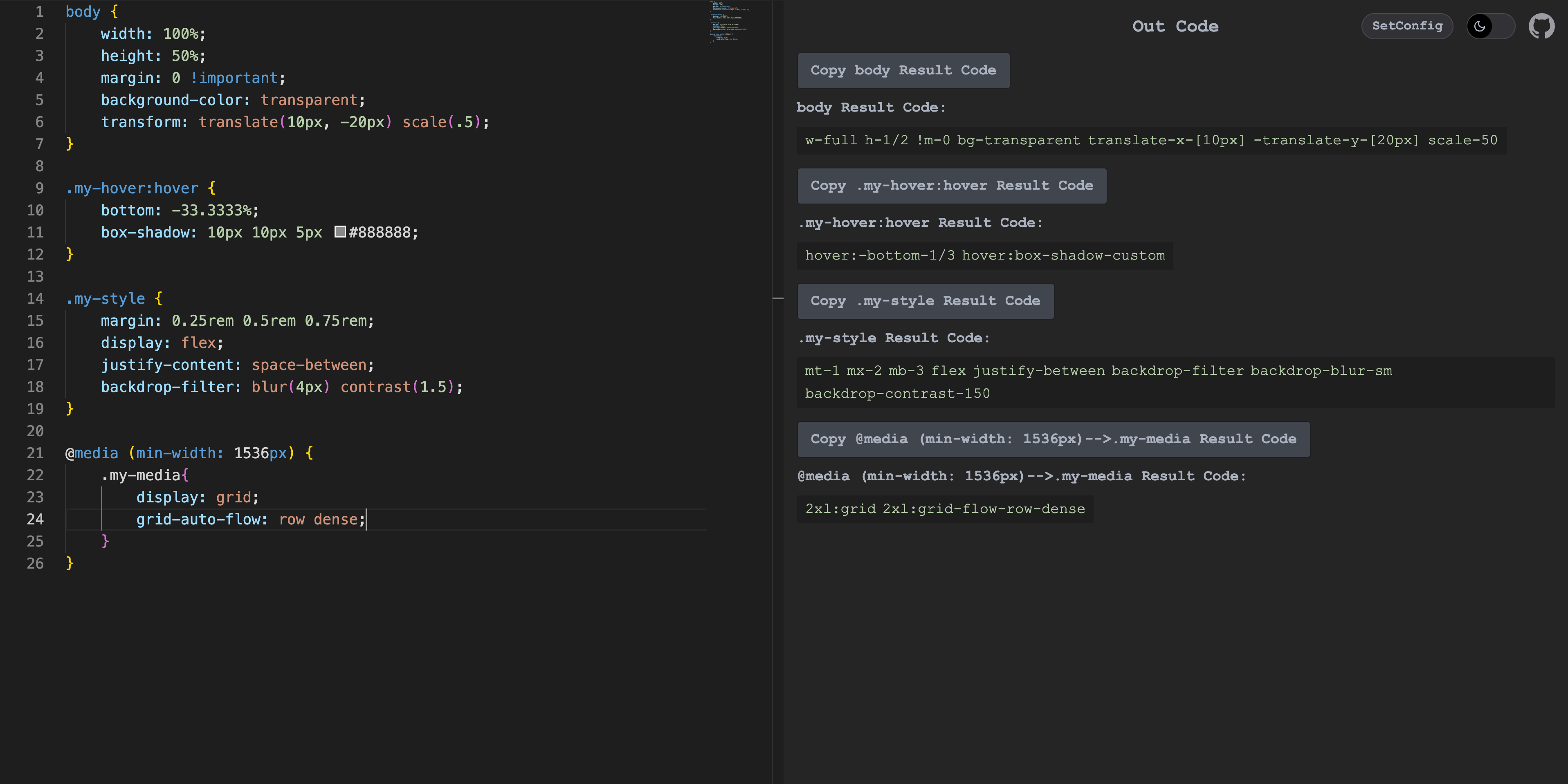
Task: Click the 'display: grid;' line
Action: [x=198, y=497]
